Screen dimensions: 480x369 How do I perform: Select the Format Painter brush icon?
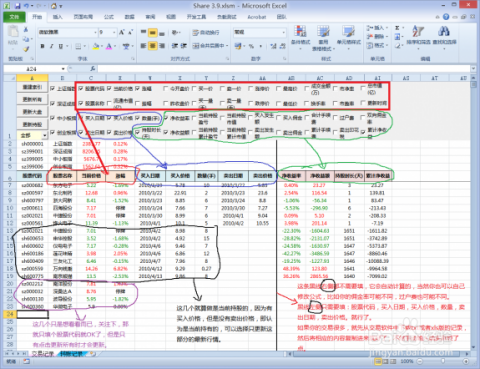26,49
